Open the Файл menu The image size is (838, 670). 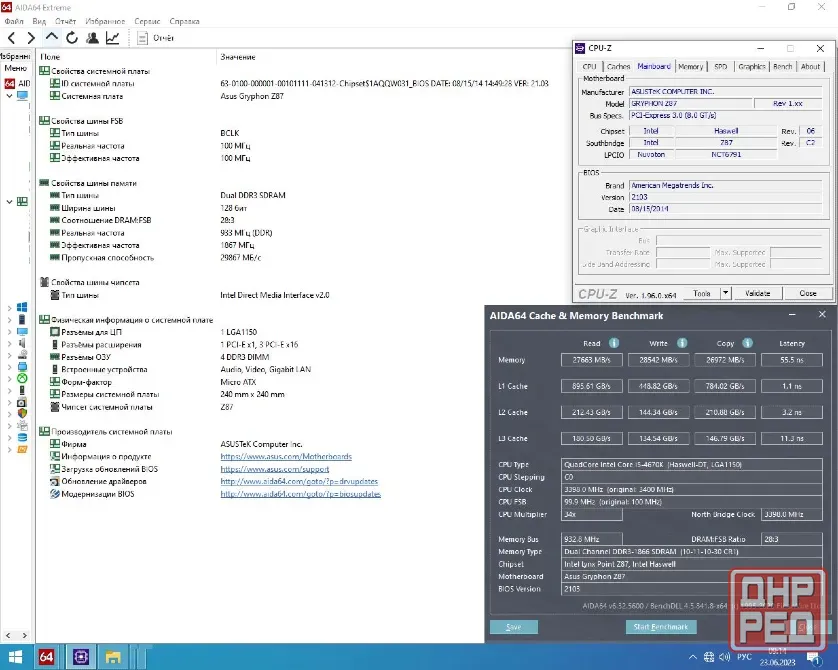coord(14,21)
